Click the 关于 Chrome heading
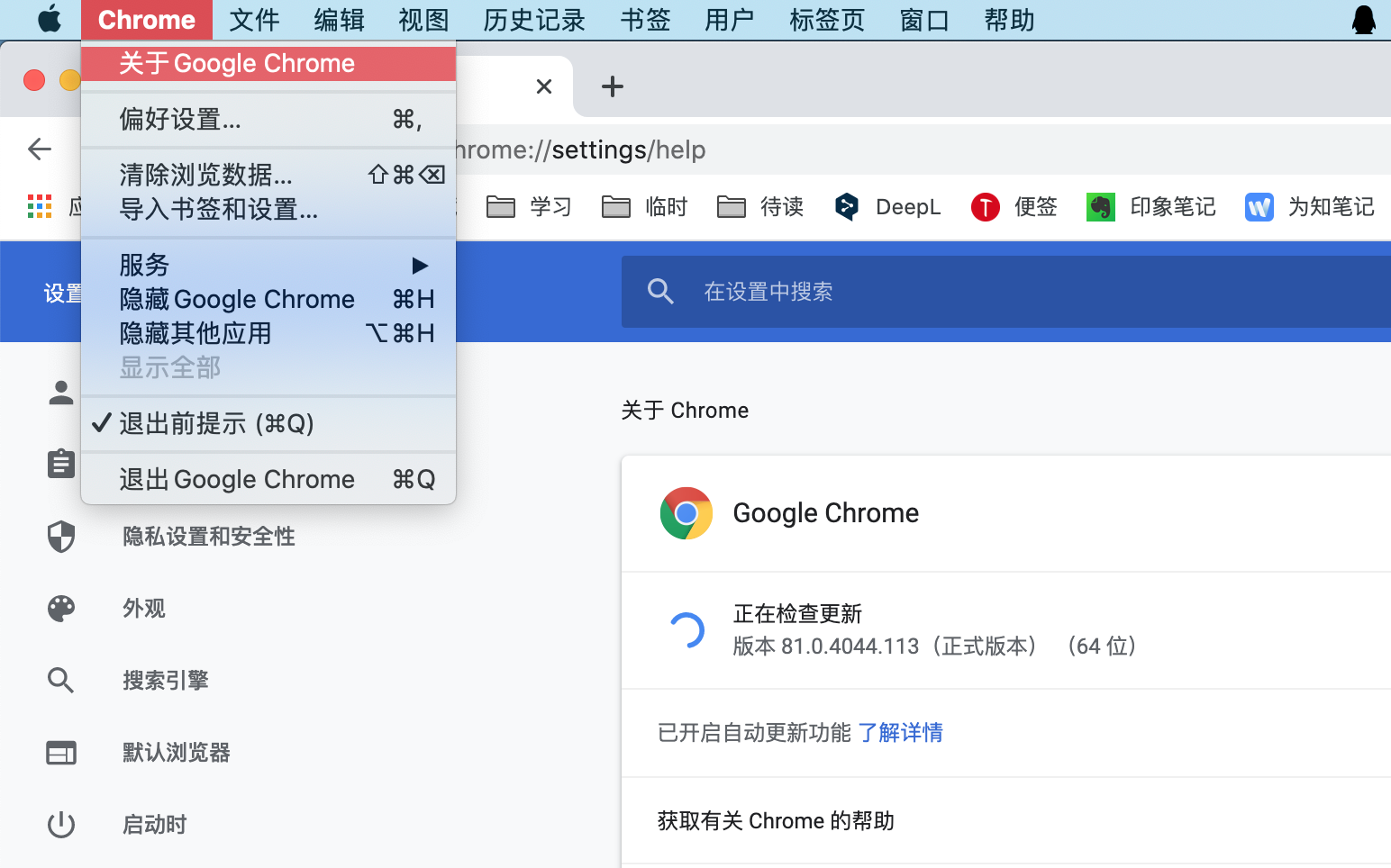Screen dimensions: 1391x868 click(x=685, y=411)
